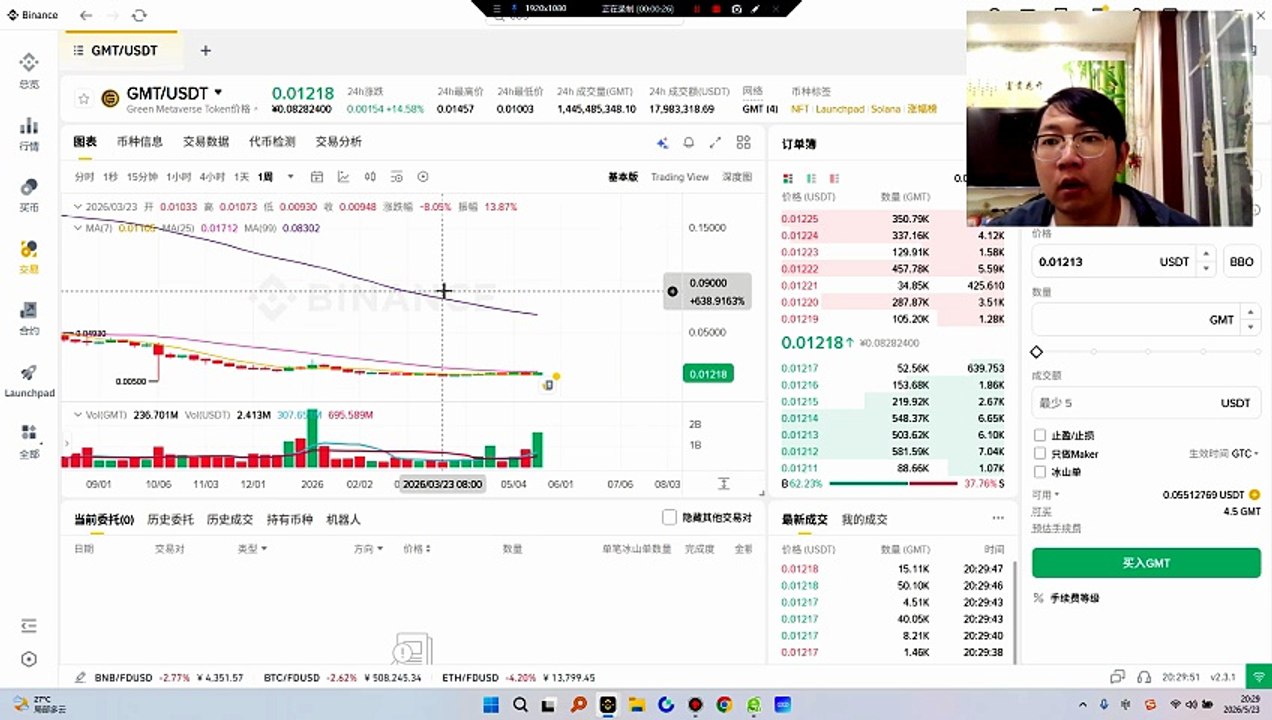
Task: Open chart settings circle icon
Action: click(x=423, y=177)
